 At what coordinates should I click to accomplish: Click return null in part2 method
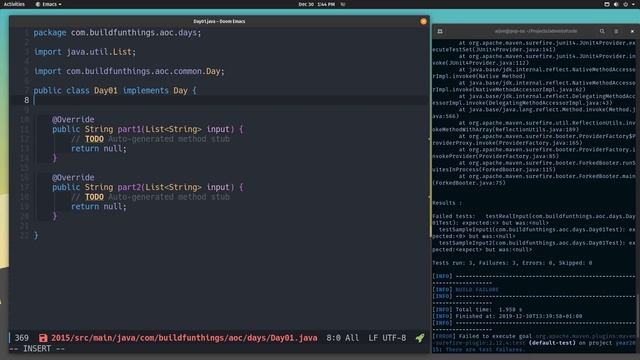(99, 207)
